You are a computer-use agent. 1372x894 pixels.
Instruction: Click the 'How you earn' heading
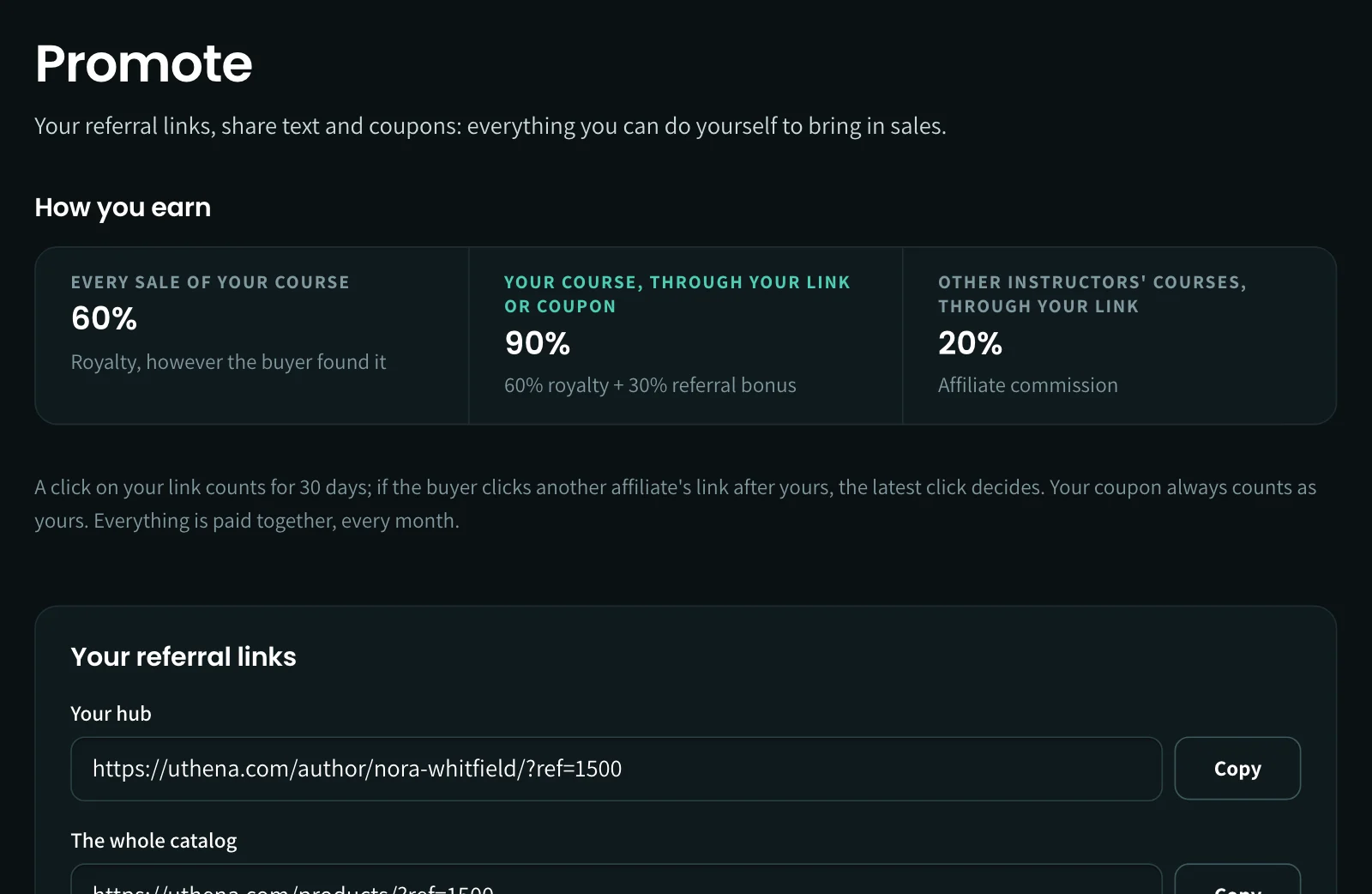pyautogui.click(x=123, y=208)
